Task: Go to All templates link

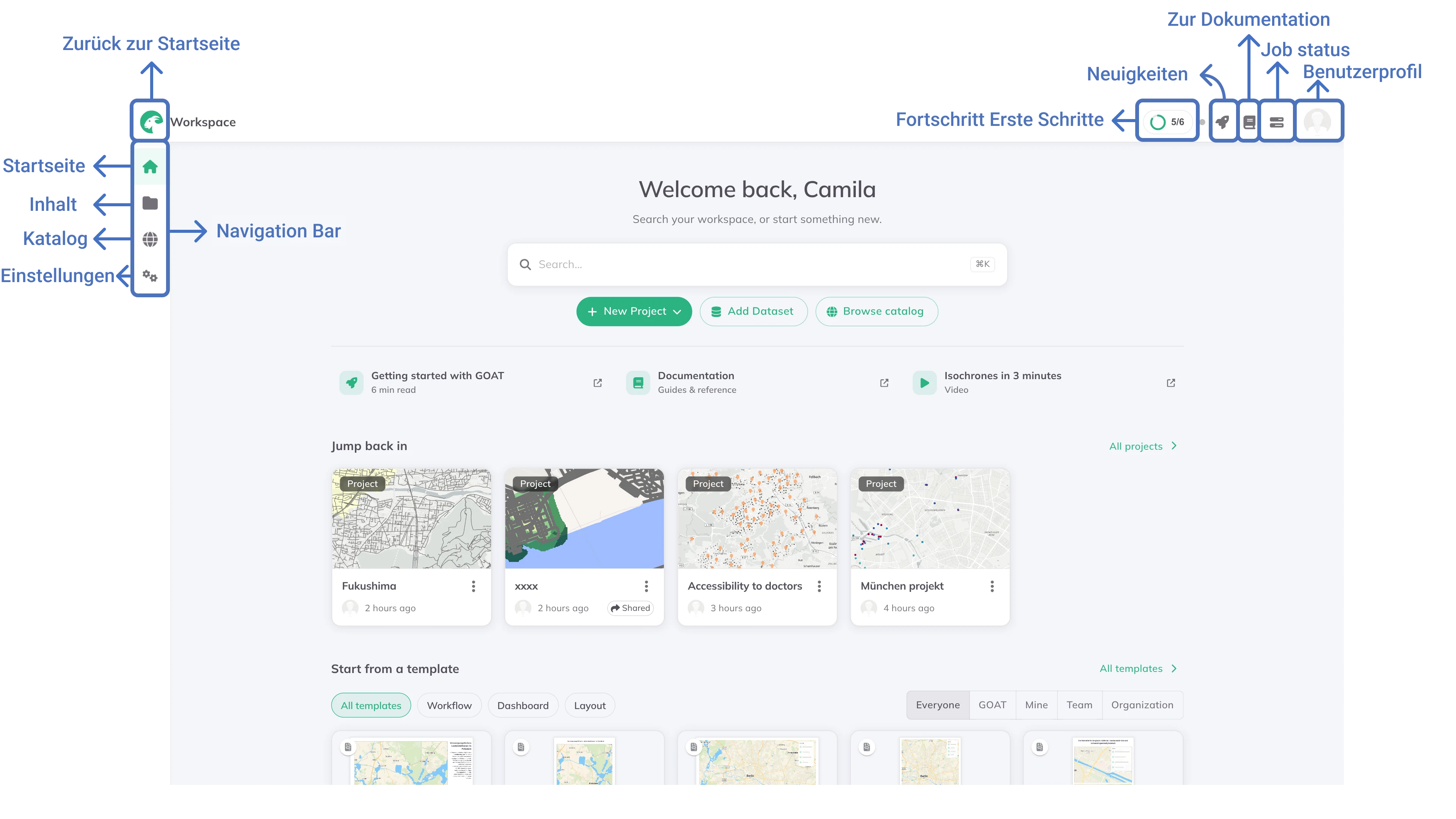Action: point(1139,668)
